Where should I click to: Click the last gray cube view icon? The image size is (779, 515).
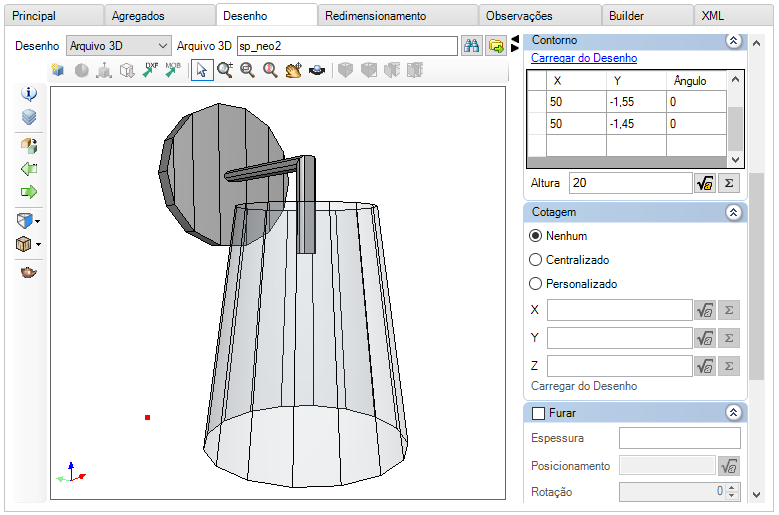click(x=415, y=70)
